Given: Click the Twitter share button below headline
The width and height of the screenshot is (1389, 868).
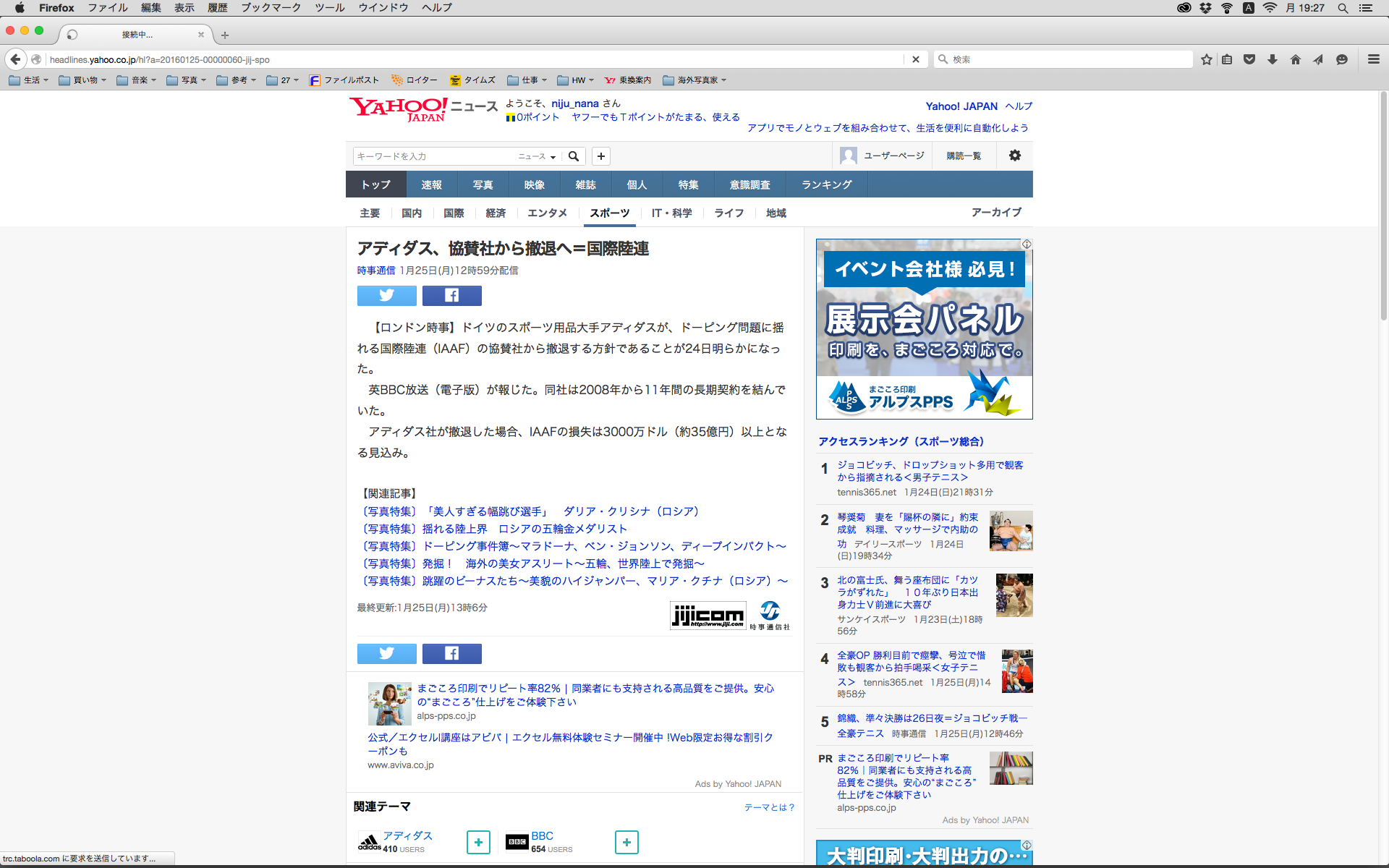Looking at the screenshot, I should tap(386, 295).
